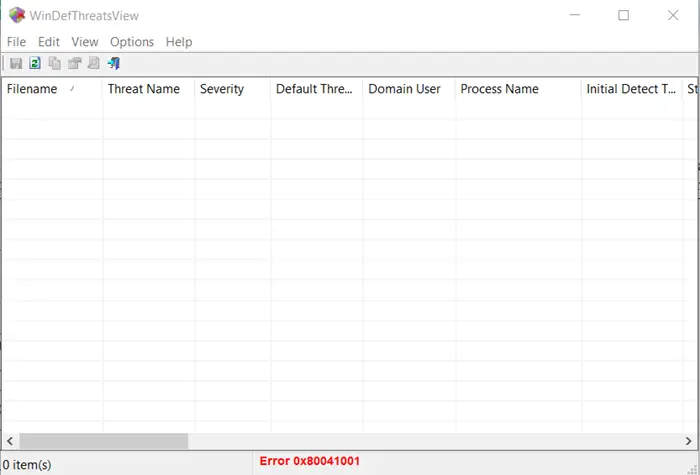The height and width of the screenshot is (475, 700).
Task: Close the WinDefThreatsView window
Action: click(673, 15)
